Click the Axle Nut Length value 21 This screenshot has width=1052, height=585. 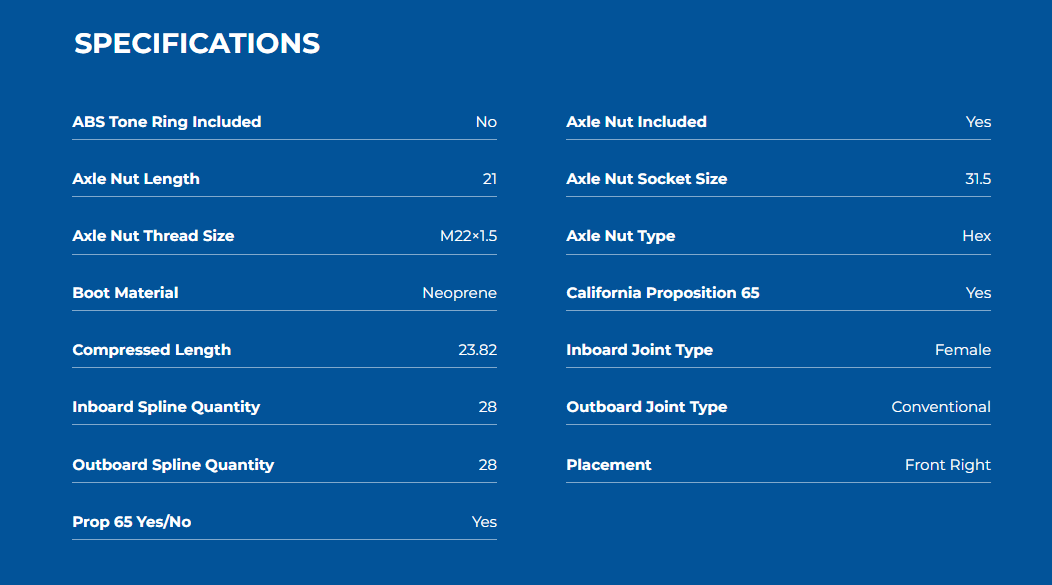tap(490, 179)
